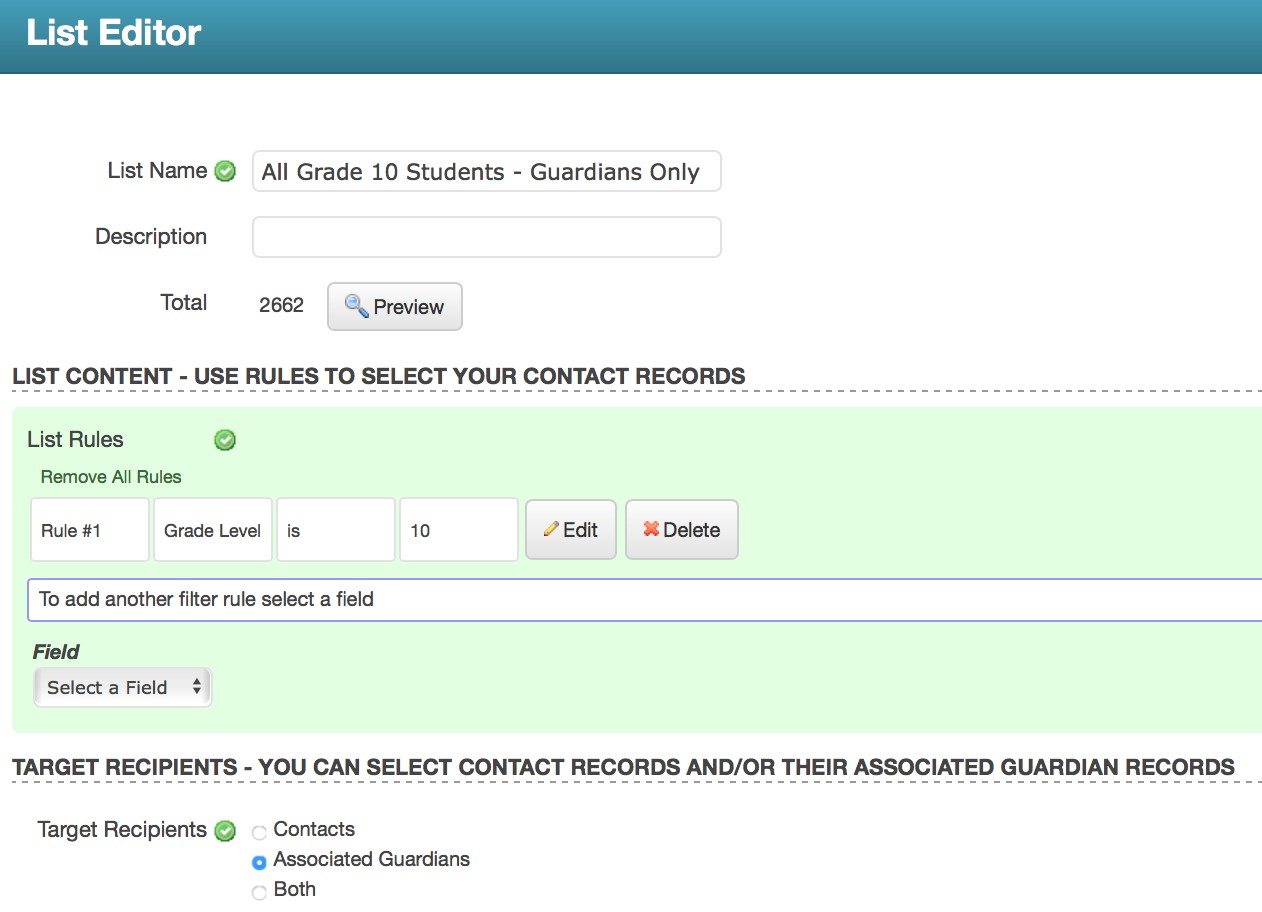This screenshot has width=1262, height=912.
Task: Click the green checkmark beside List Name
Action: click(x=225, y=171)
